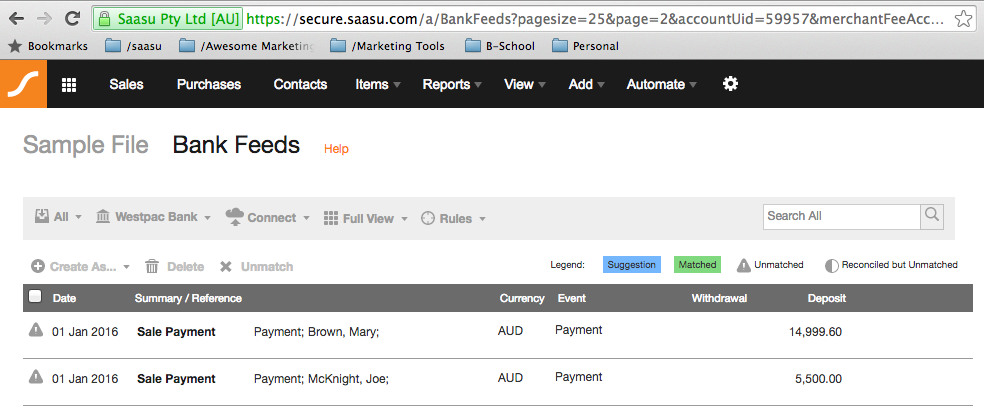
Task: Go to the Purchases menu item
Action: click(209, 84)
